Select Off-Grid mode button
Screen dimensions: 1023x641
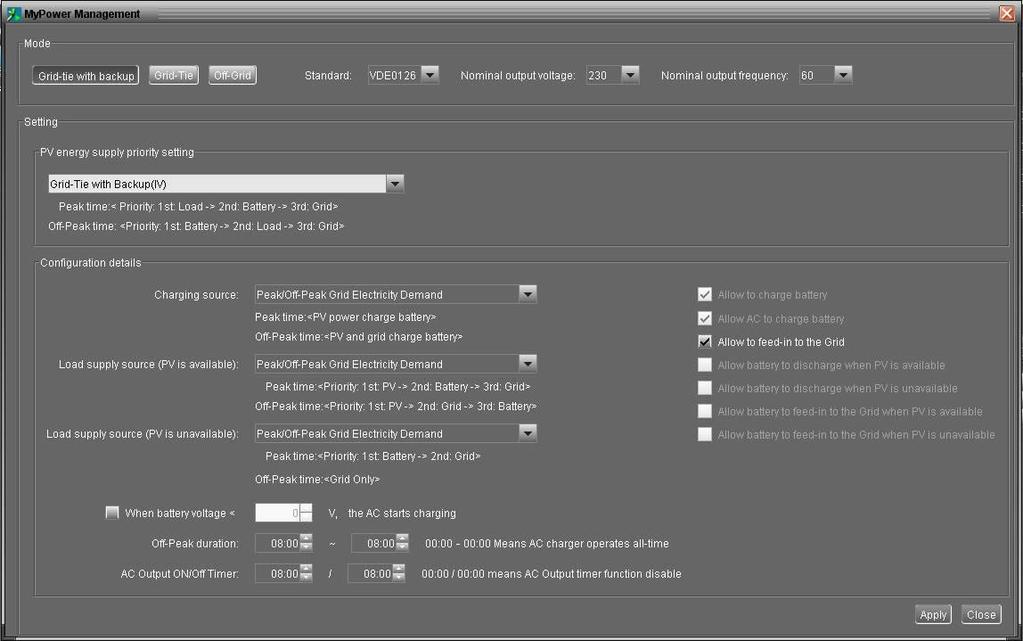point(232,75)
